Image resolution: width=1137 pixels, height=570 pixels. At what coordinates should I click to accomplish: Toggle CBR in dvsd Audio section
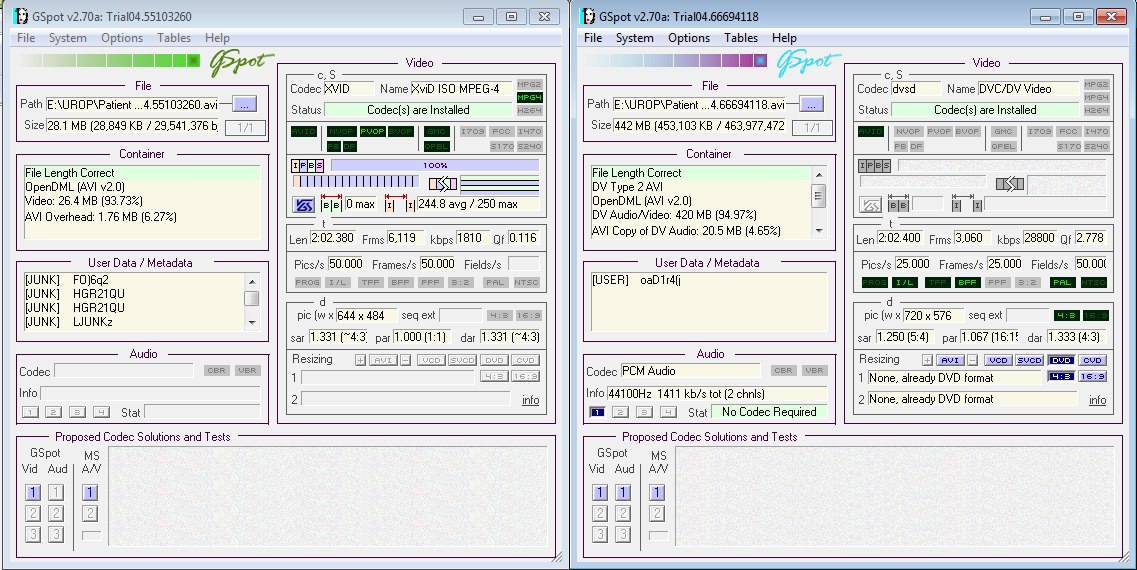pos(783,370)
